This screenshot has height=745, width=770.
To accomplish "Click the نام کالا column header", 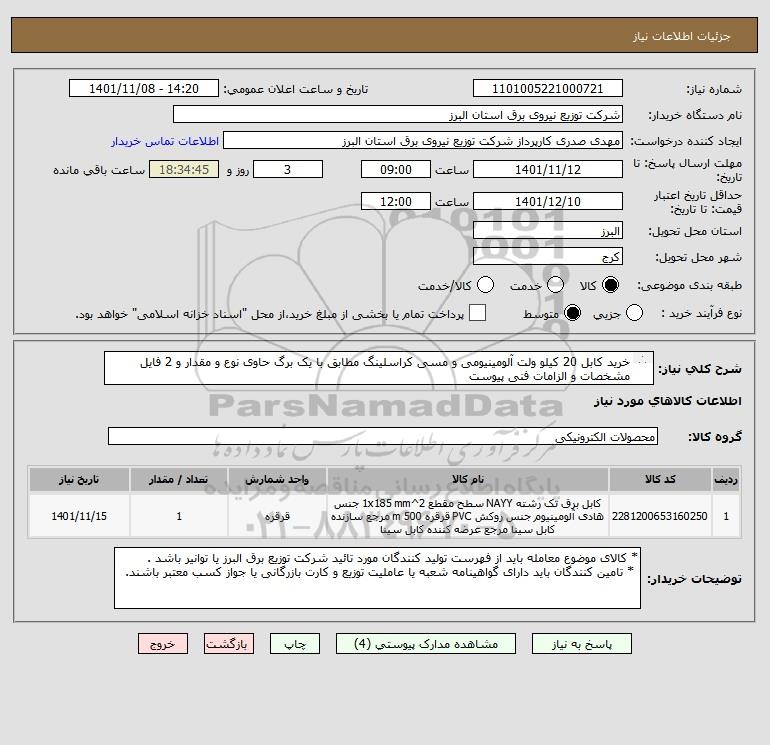I will [x=468, y=479].
